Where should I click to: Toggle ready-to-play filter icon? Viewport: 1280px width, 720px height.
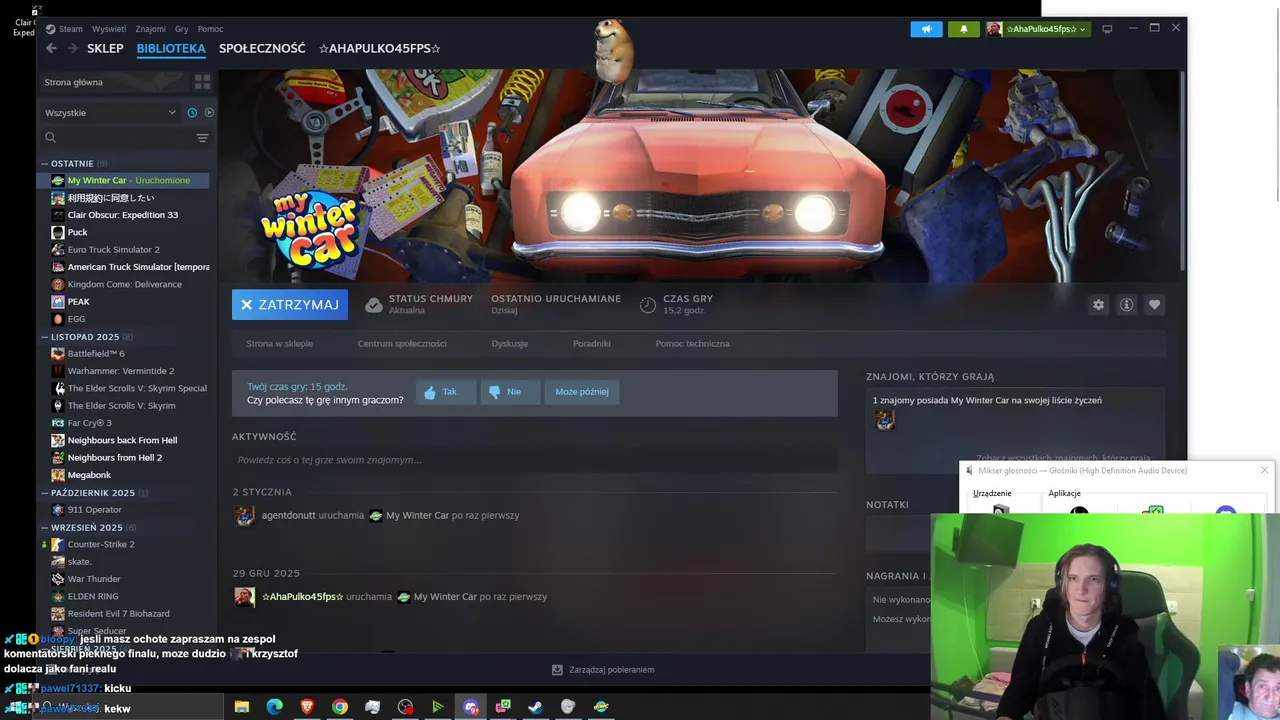tap(209, 112)
